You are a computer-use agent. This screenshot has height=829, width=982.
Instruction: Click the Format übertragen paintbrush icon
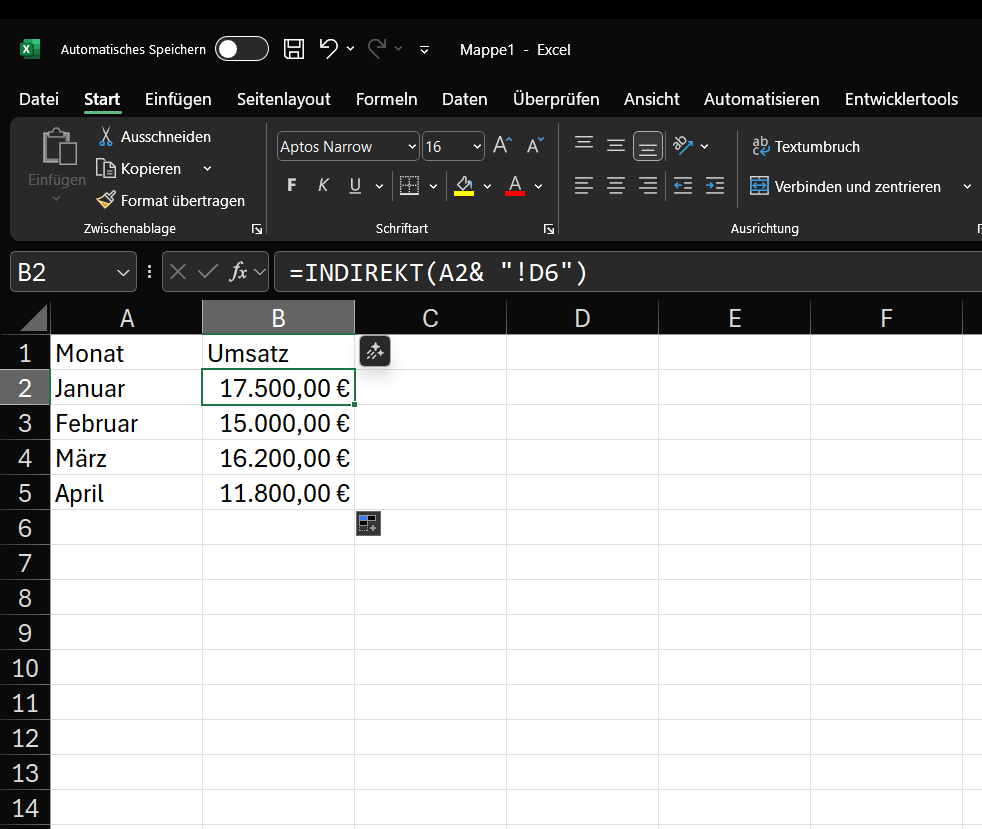(106, 200)
